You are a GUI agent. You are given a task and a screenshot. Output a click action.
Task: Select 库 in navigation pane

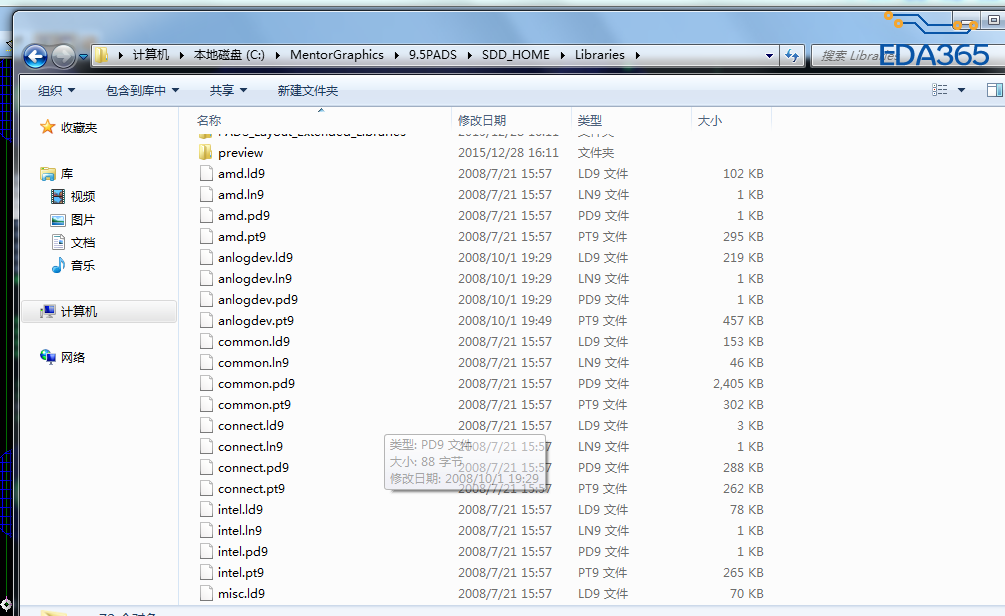[x=67, y=174]
